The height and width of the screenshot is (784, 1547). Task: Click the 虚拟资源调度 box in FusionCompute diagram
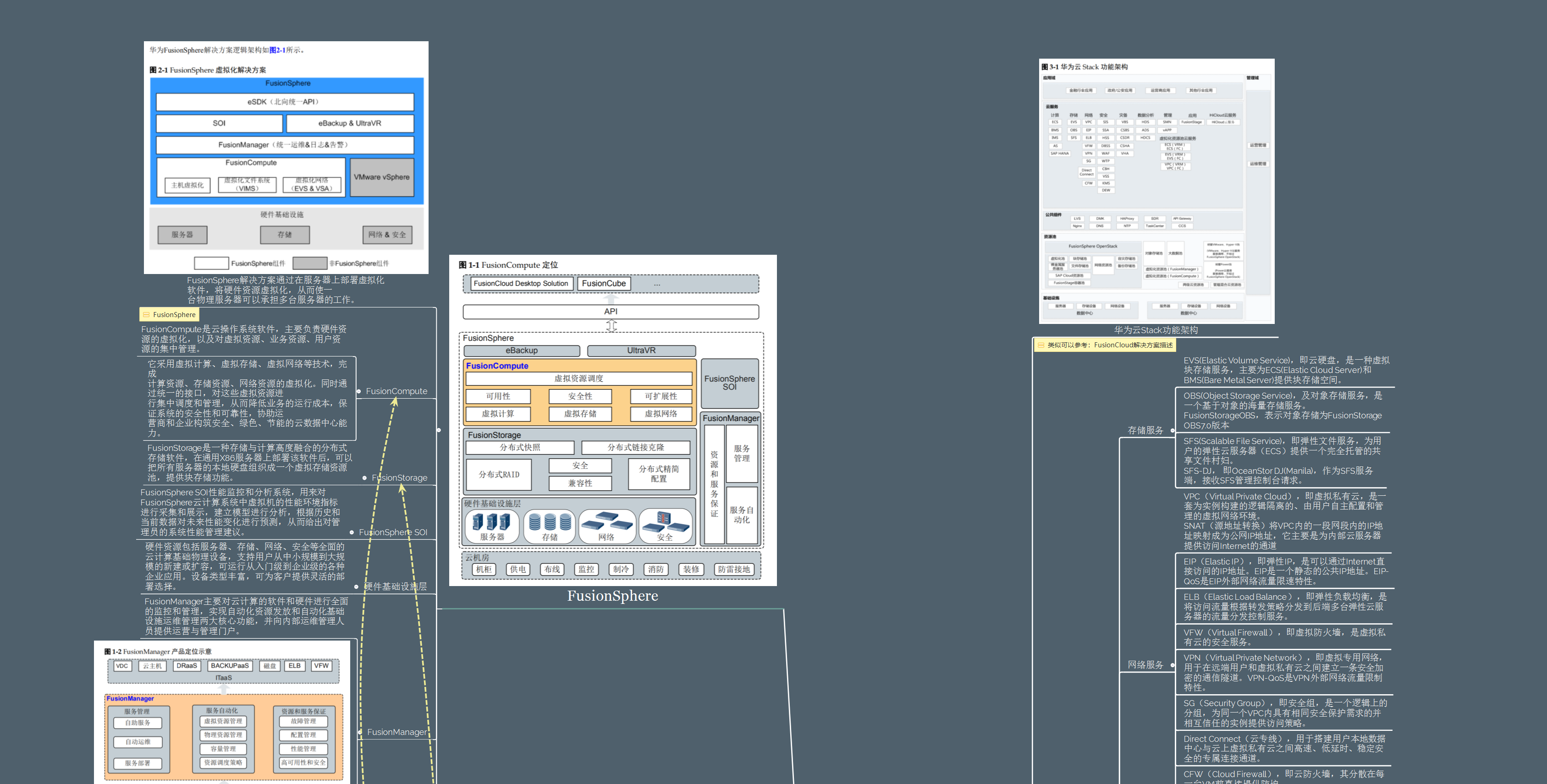[x=579, y=379]
